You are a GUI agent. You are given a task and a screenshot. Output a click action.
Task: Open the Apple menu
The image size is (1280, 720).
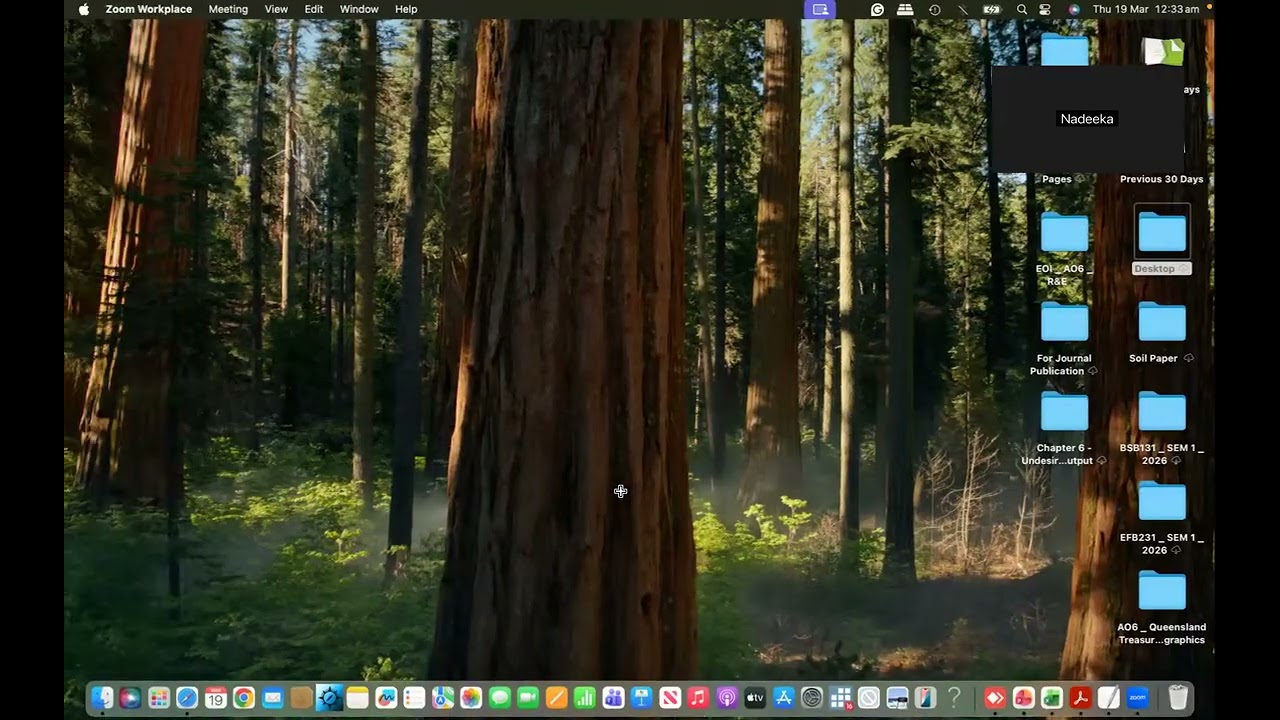pos(84,9)
